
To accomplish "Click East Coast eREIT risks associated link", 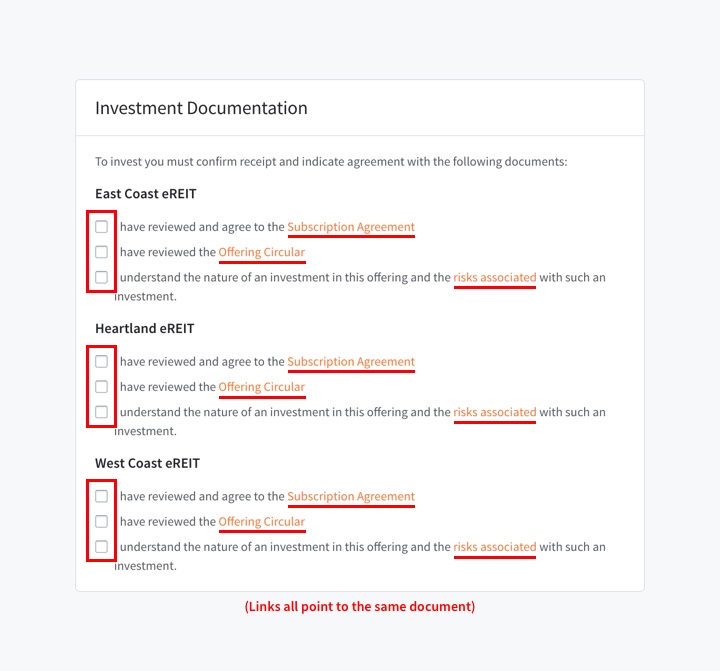I will (x=494, y=277).
